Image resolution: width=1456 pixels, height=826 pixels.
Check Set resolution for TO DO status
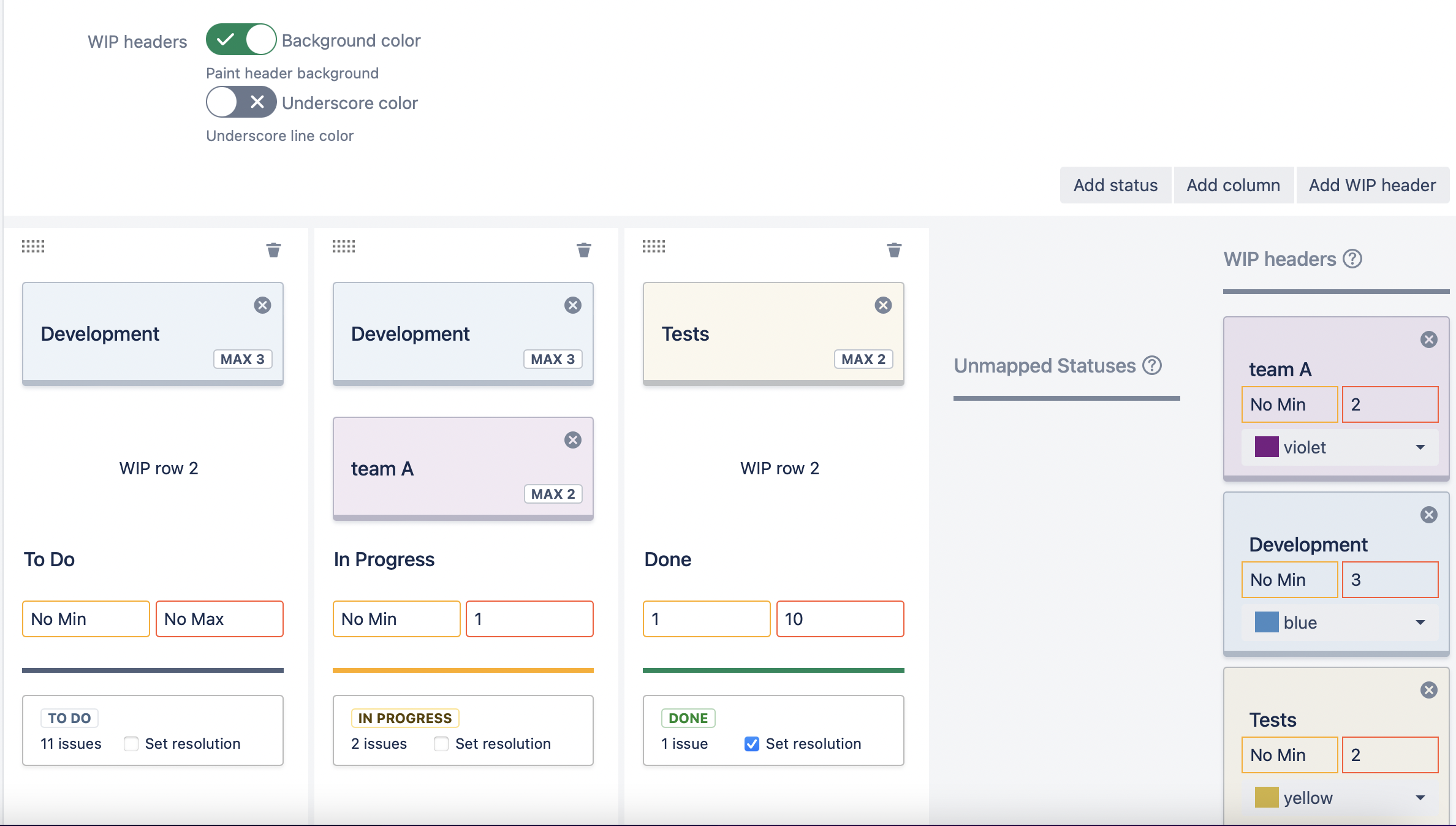click(x=131, y=744)
